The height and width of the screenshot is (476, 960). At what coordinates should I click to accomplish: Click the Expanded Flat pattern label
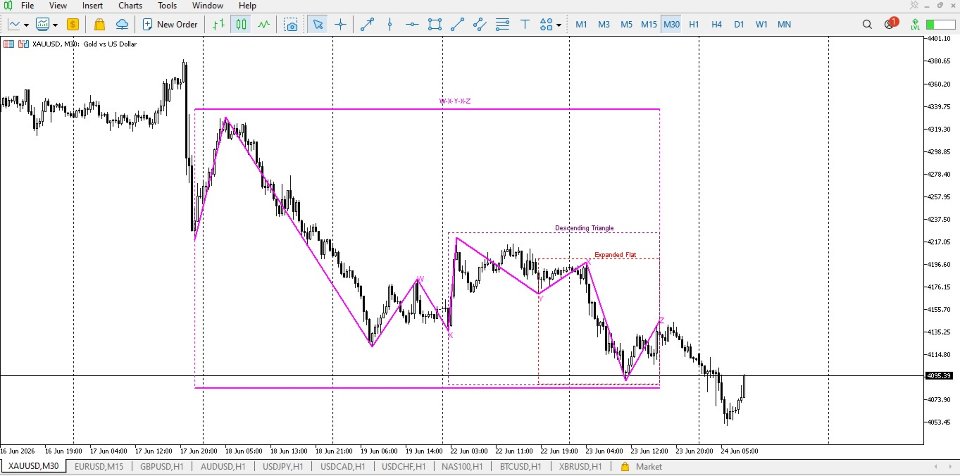pos(615,254)
